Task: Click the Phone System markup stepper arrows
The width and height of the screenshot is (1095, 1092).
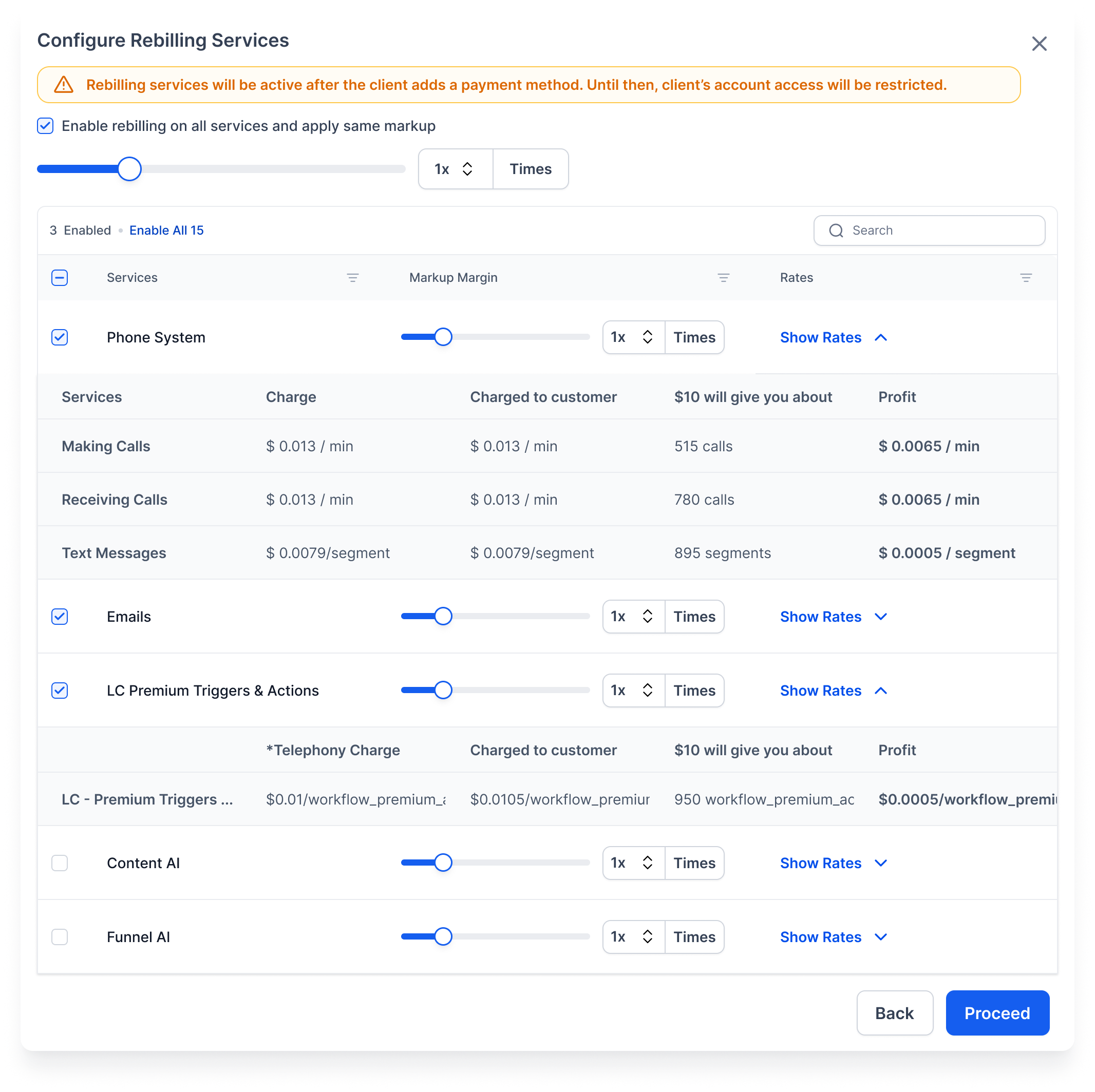Action: 647,337
